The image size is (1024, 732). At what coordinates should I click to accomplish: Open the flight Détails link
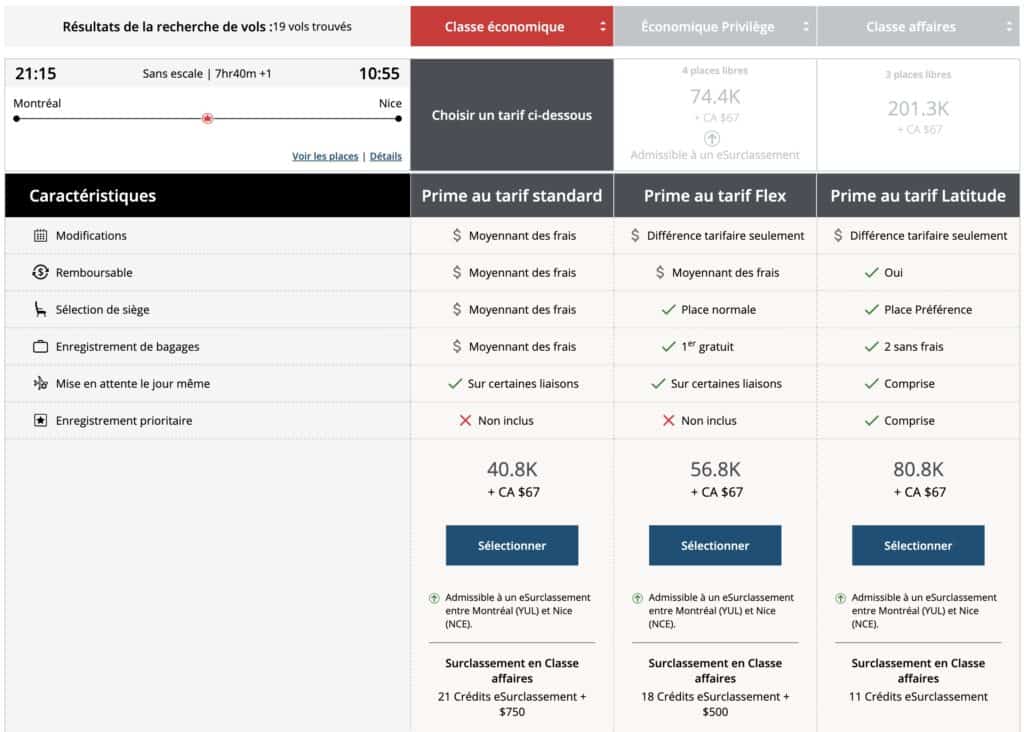[x=386, y=157]
